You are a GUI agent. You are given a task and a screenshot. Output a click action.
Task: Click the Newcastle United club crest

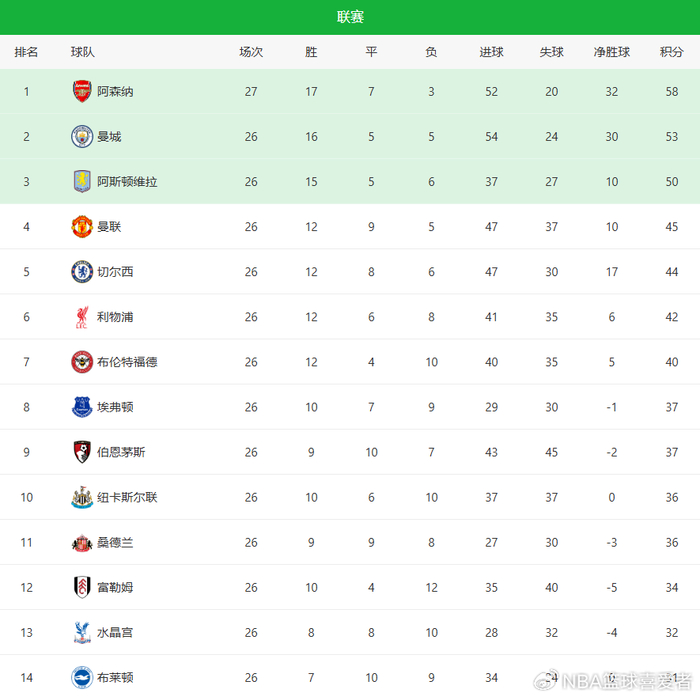click(x=81, y=497)
